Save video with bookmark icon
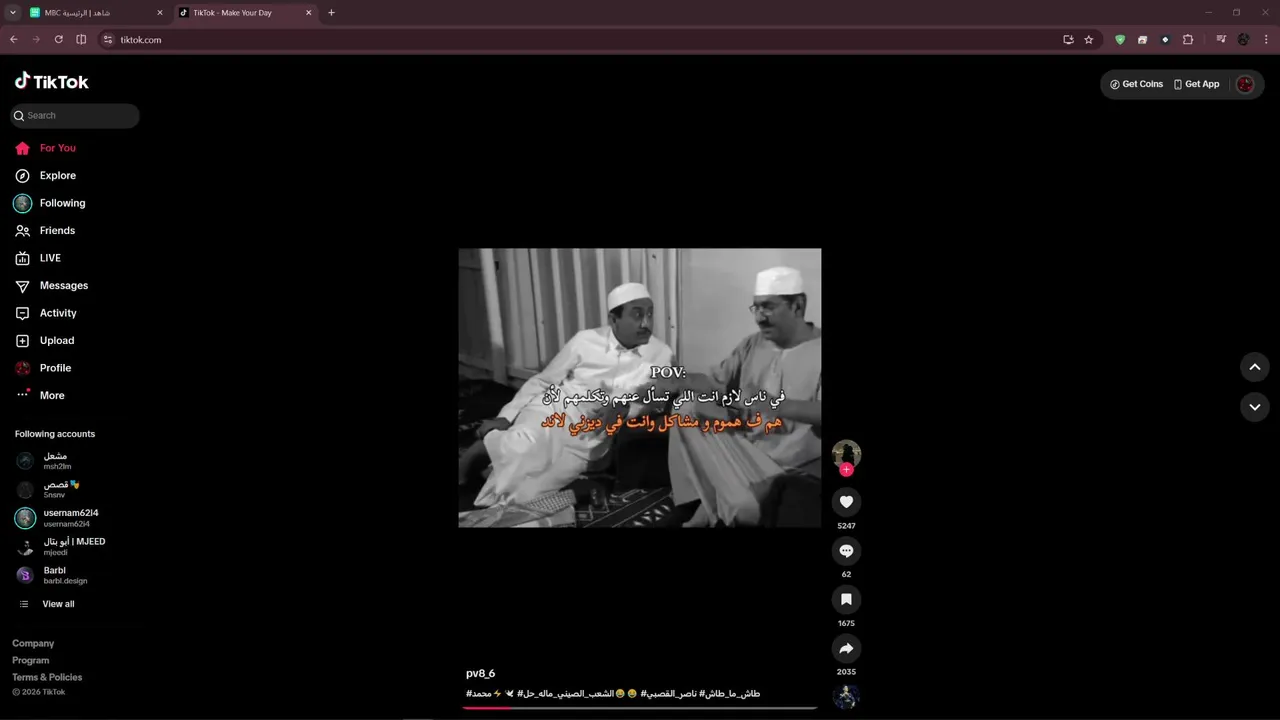 pos(846,599)
